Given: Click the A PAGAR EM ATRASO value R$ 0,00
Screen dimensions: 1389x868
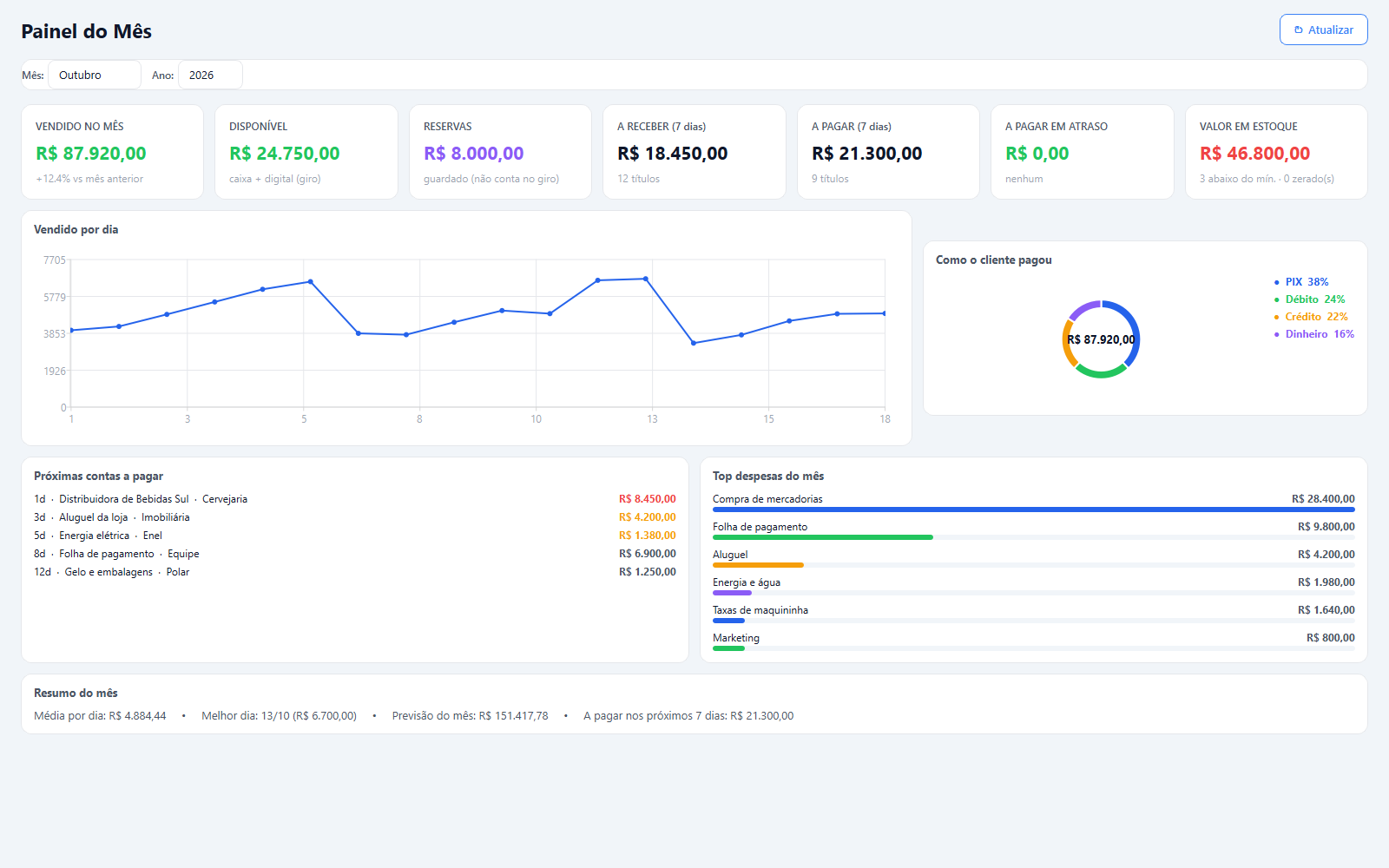Looking at the screenshot, I should click(1037, 154).
